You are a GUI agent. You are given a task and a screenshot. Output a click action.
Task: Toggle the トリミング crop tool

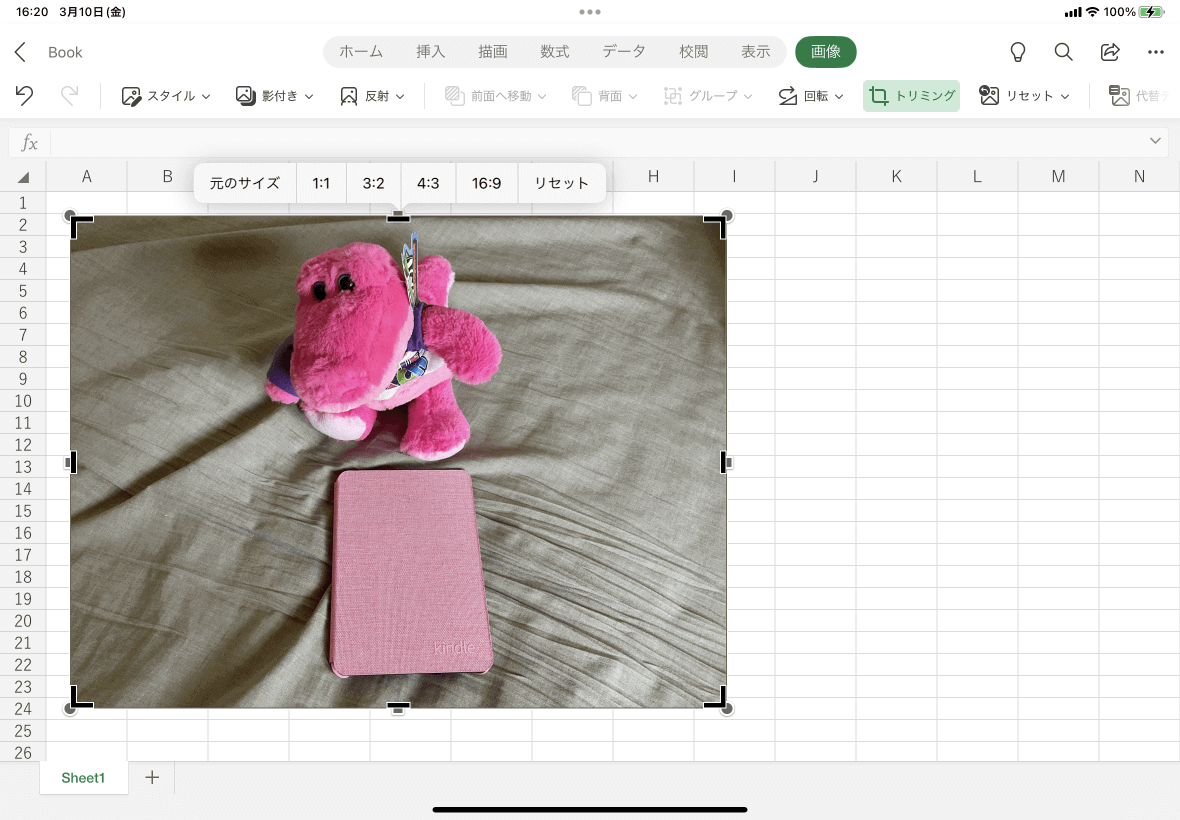[x=911, y=96]
